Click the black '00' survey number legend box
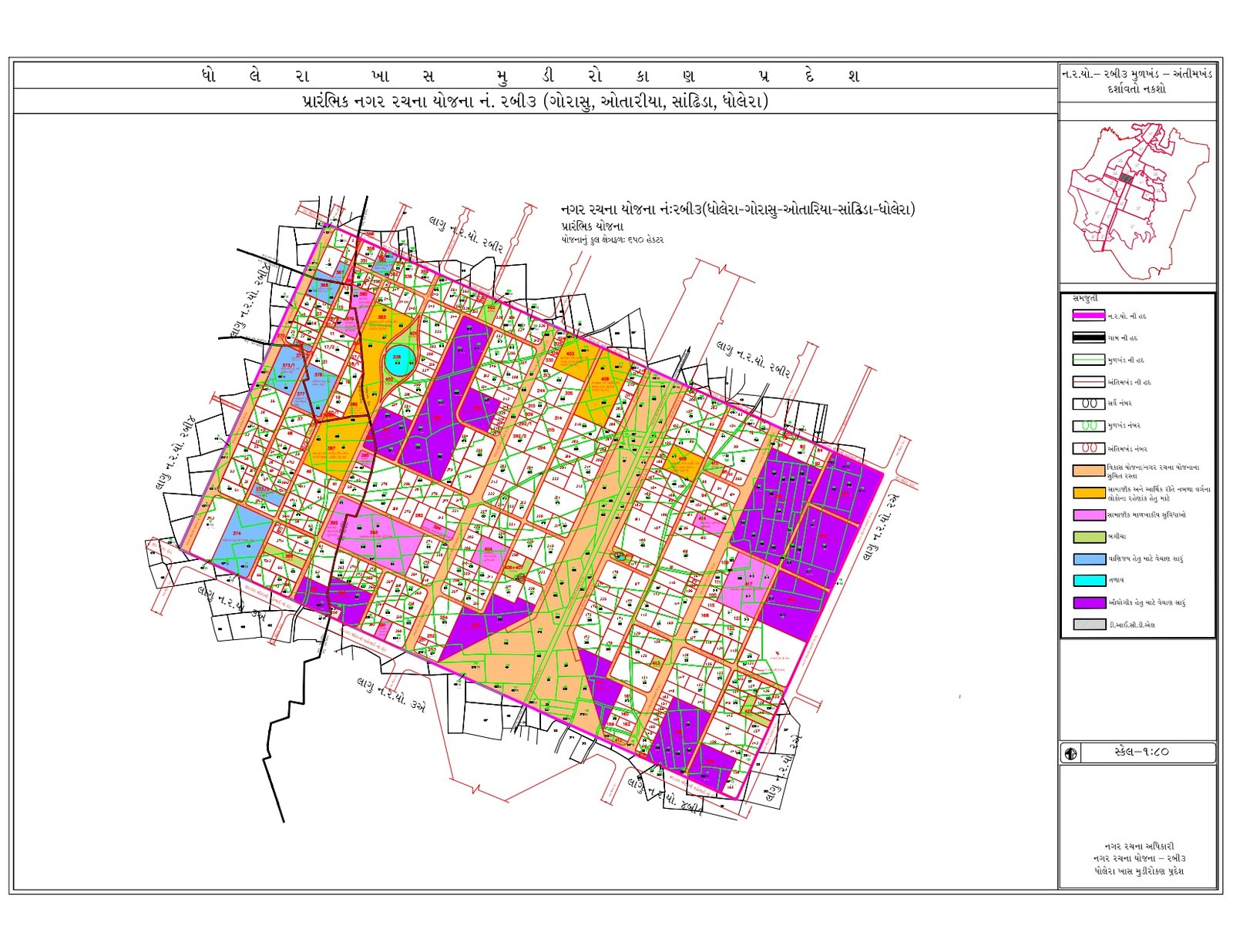The image size is (1233, 952). click(1088, 403)
